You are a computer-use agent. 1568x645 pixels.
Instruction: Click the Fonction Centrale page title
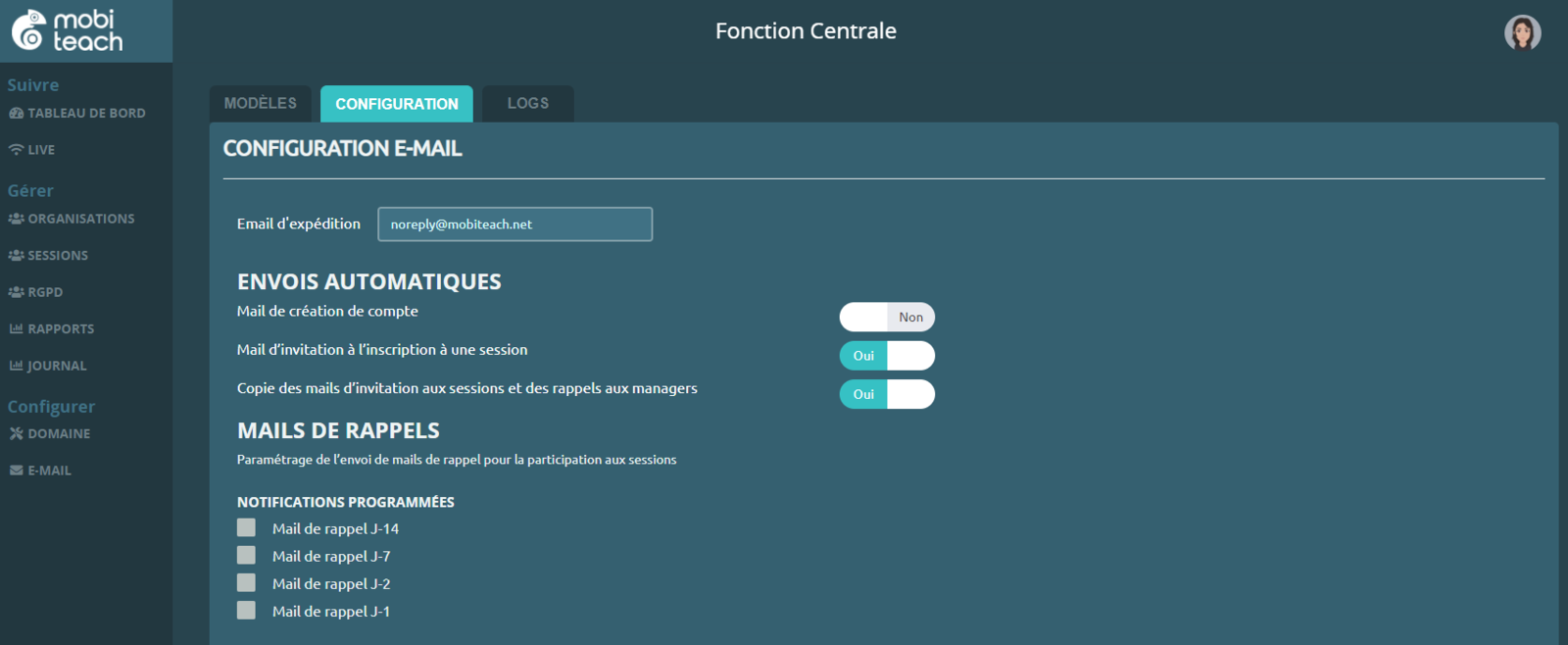(806, 31)
